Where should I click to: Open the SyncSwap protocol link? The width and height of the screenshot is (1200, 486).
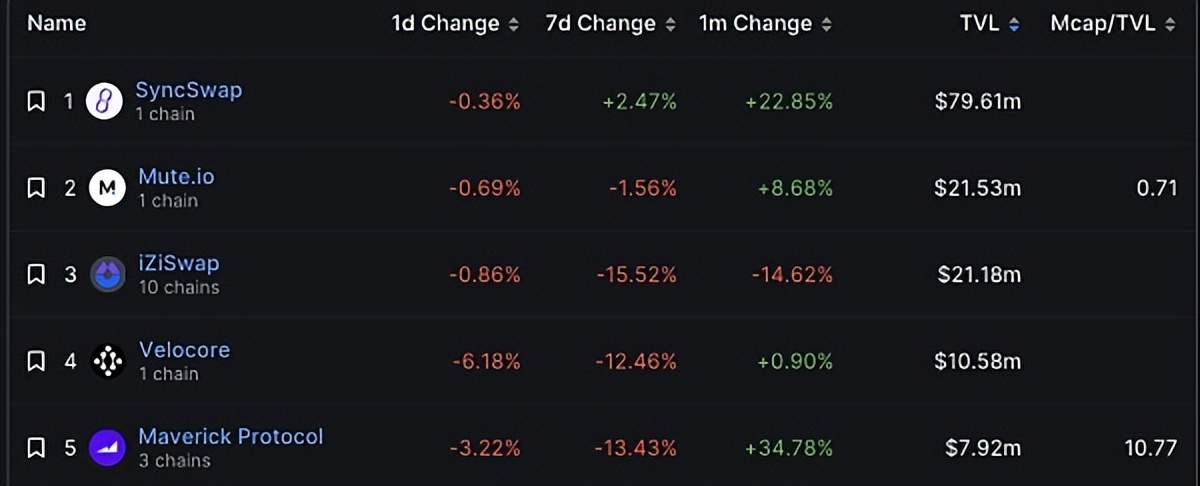coord(188,90)
